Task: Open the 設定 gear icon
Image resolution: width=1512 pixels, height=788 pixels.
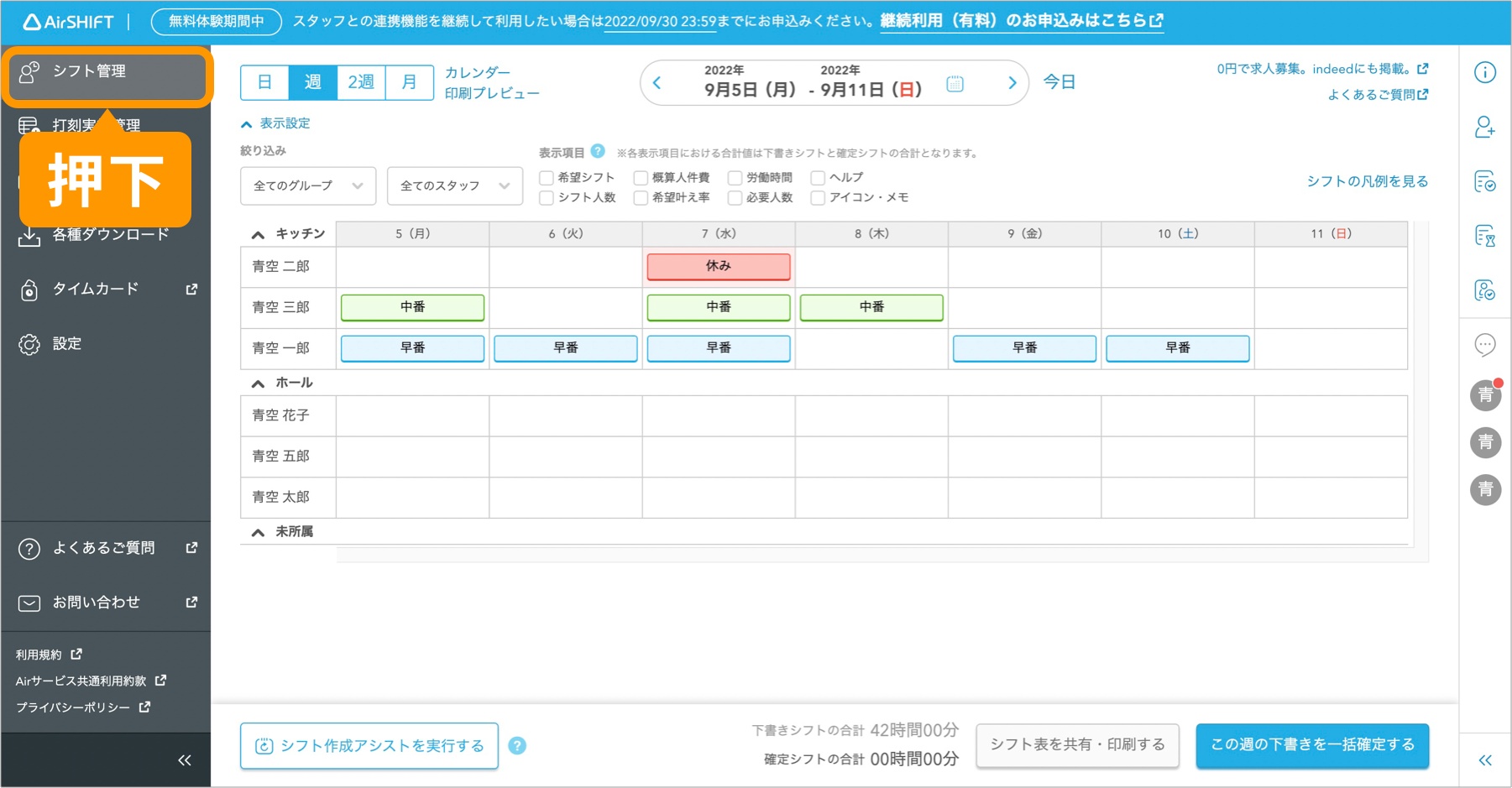Action: click(x=67, y=343)
